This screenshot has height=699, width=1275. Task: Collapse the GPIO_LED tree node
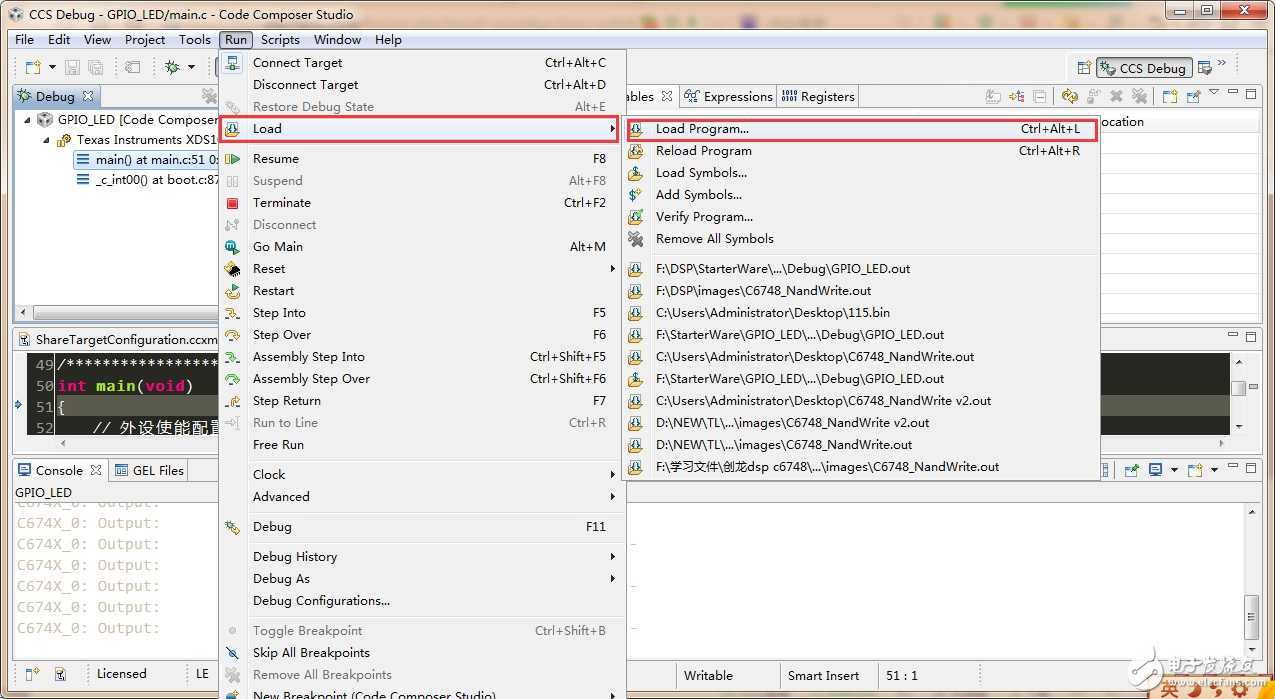click(x=27, y=119)
